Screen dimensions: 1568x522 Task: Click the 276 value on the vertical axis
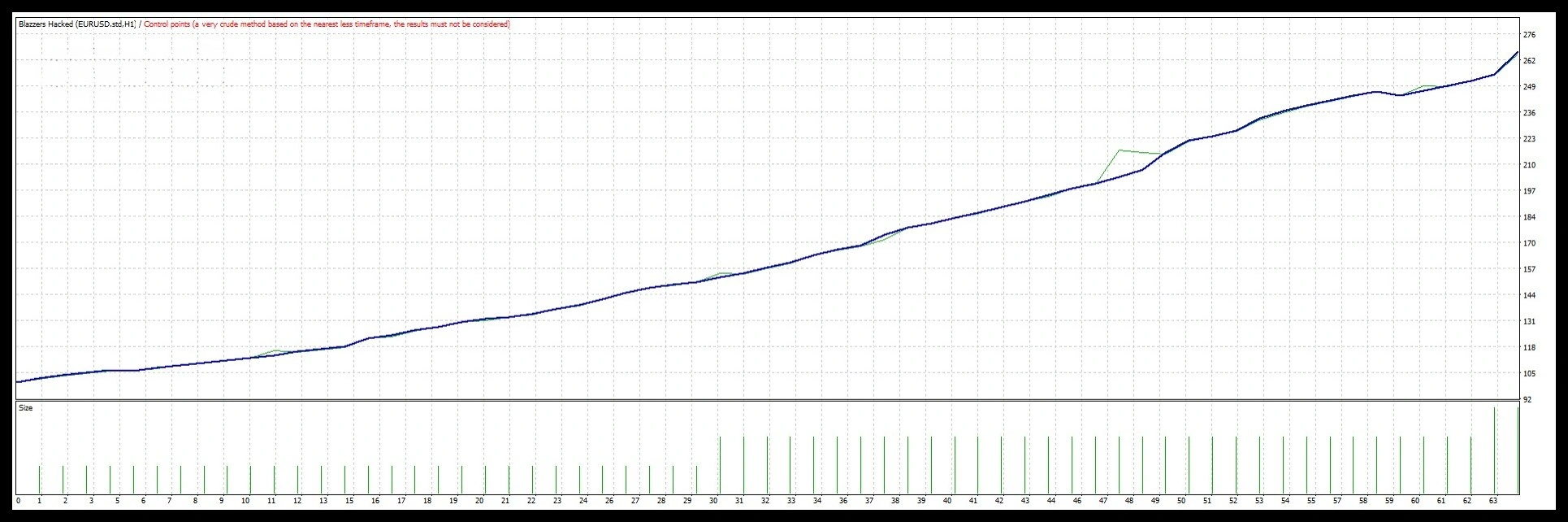pyautogui.click(x=1529, y=35)
